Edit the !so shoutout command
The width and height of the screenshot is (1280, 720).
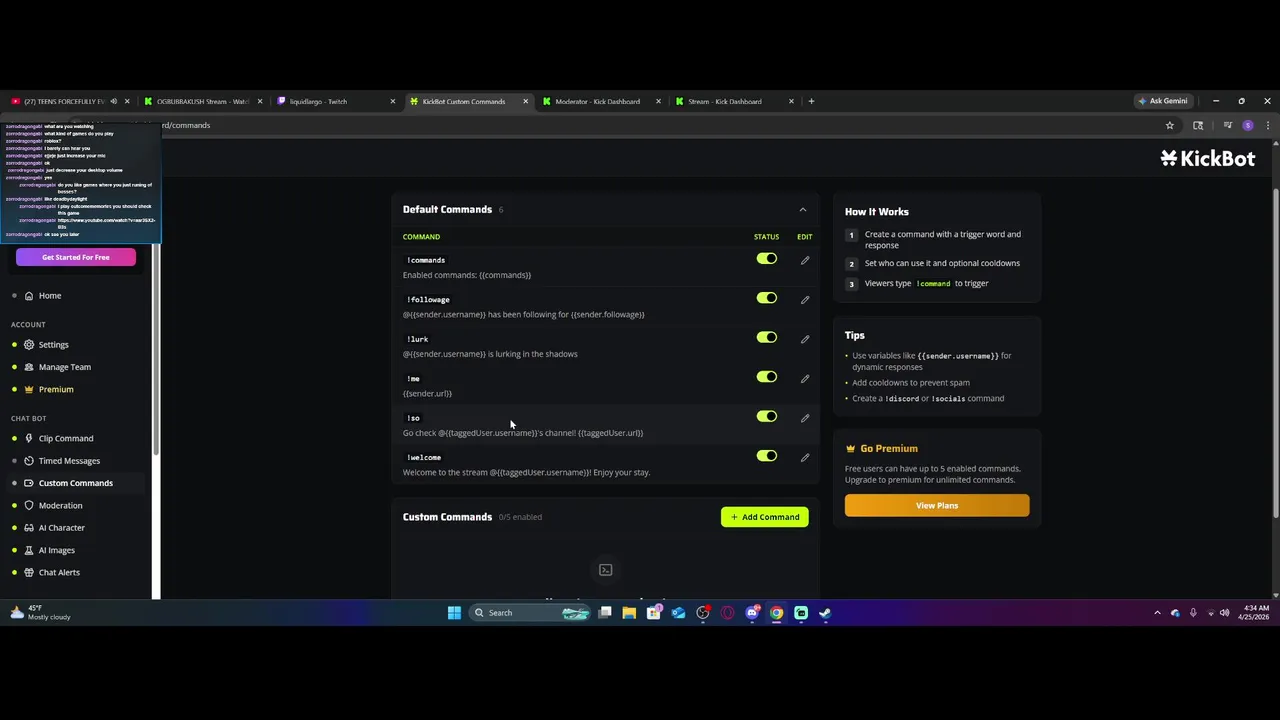coord(805,418)
